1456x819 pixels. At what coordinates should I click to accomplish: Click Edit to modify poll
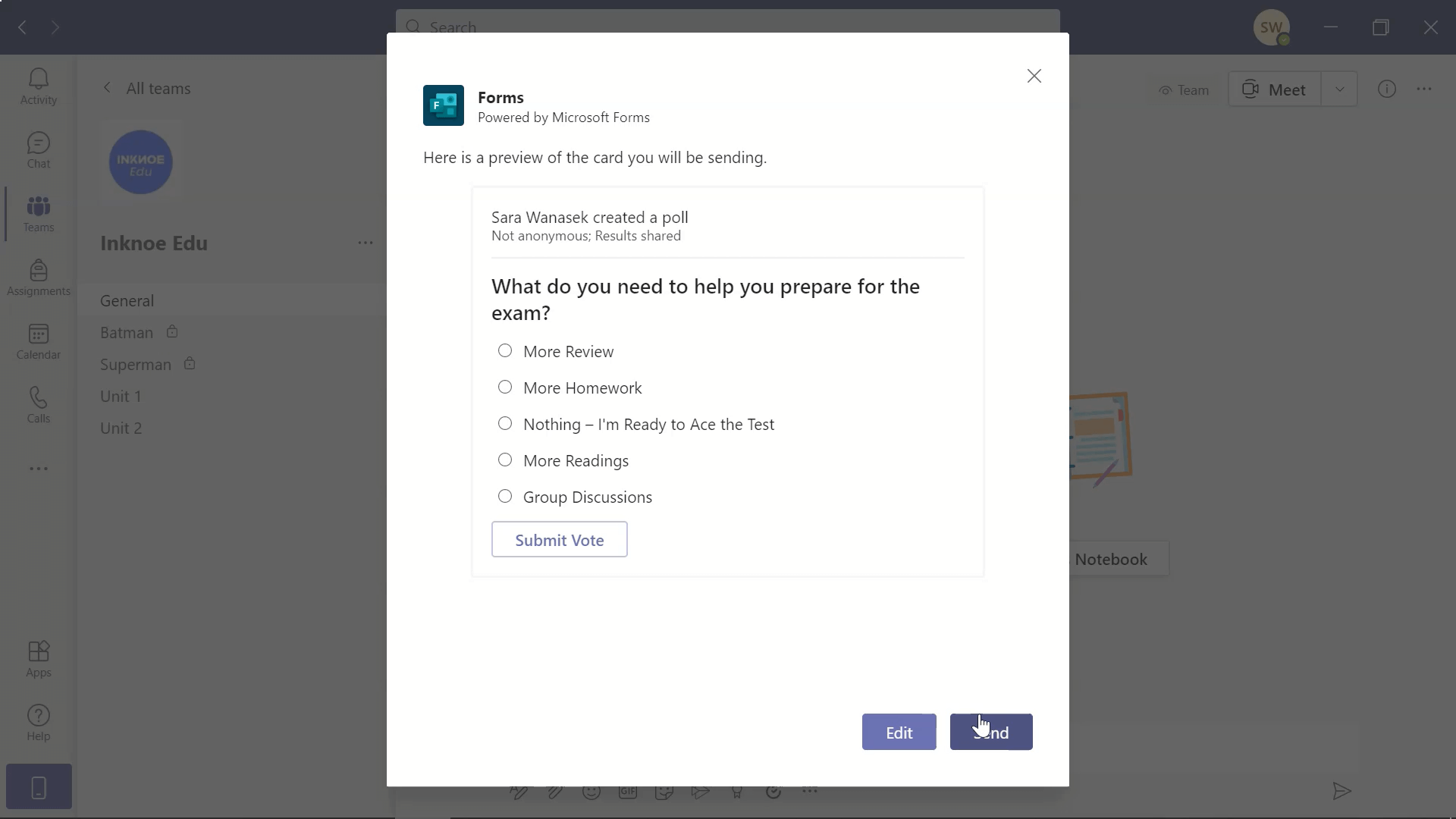pos(898,732)
